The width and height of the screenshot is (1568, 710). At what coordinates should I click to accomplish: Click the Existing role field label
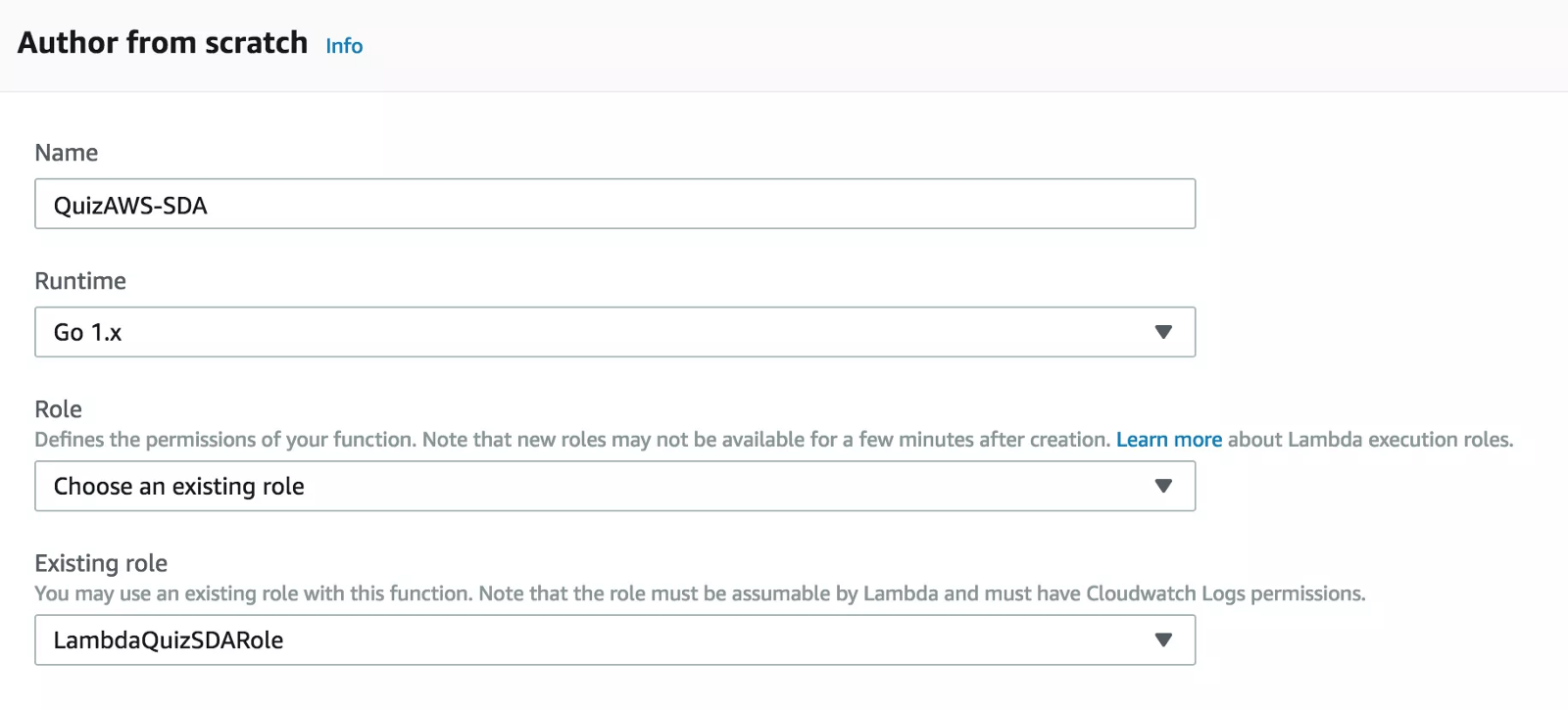101,563
